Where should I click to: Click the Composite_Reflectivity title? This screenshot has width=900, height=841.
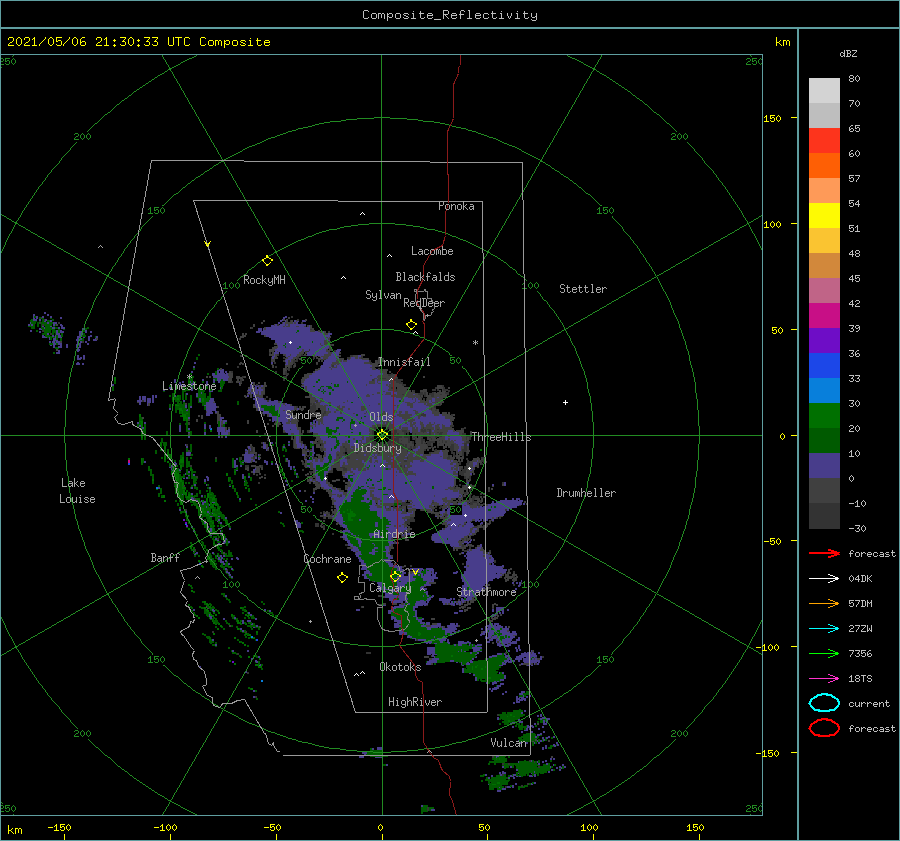(x=450, y=15)
